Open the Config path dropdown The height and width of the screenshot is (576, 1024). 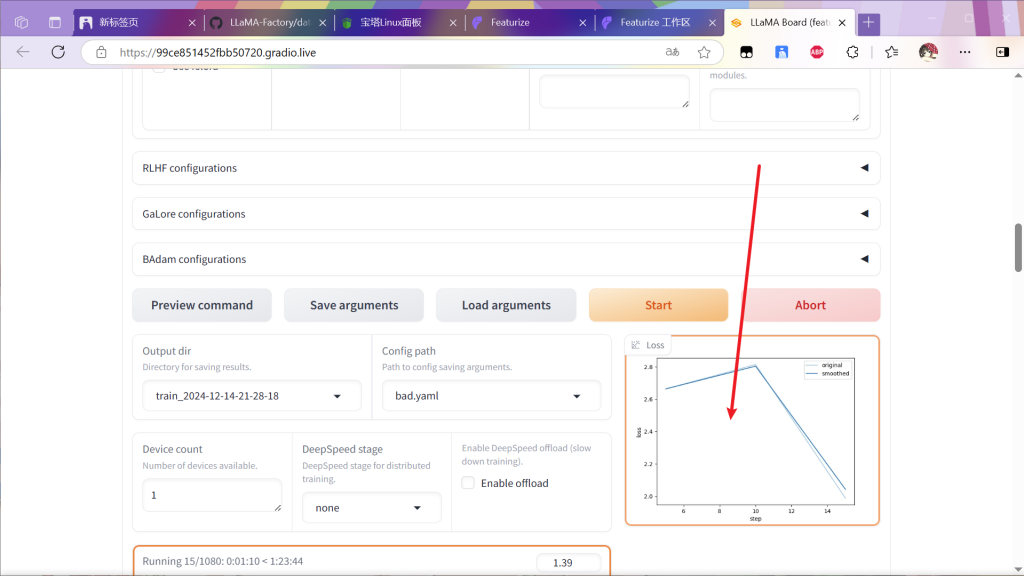pos(491,396)
